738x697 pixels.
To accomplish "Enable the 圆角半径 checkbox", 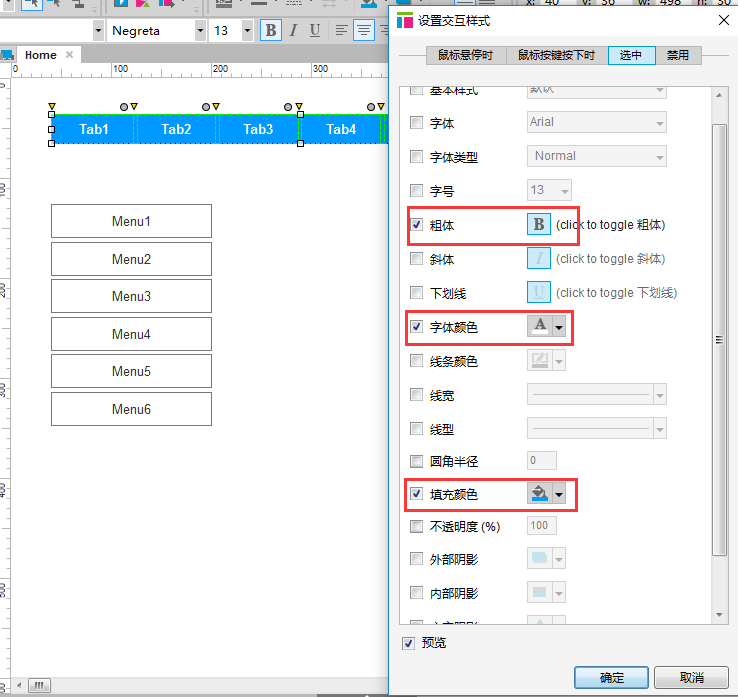I will 417,461.
